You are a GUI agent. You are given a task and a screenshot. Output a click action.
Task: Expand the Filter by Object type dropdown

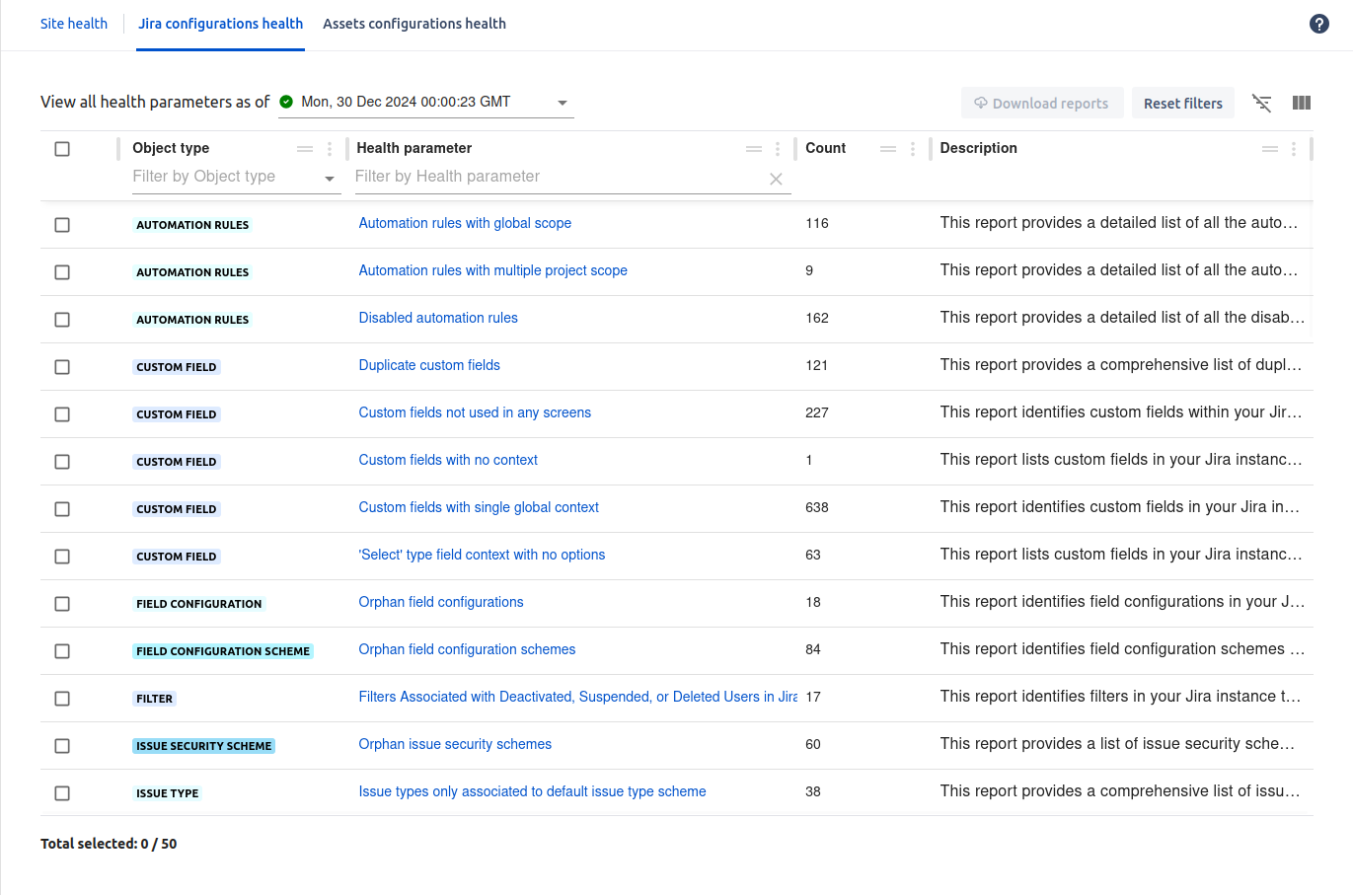pos(330,179)
